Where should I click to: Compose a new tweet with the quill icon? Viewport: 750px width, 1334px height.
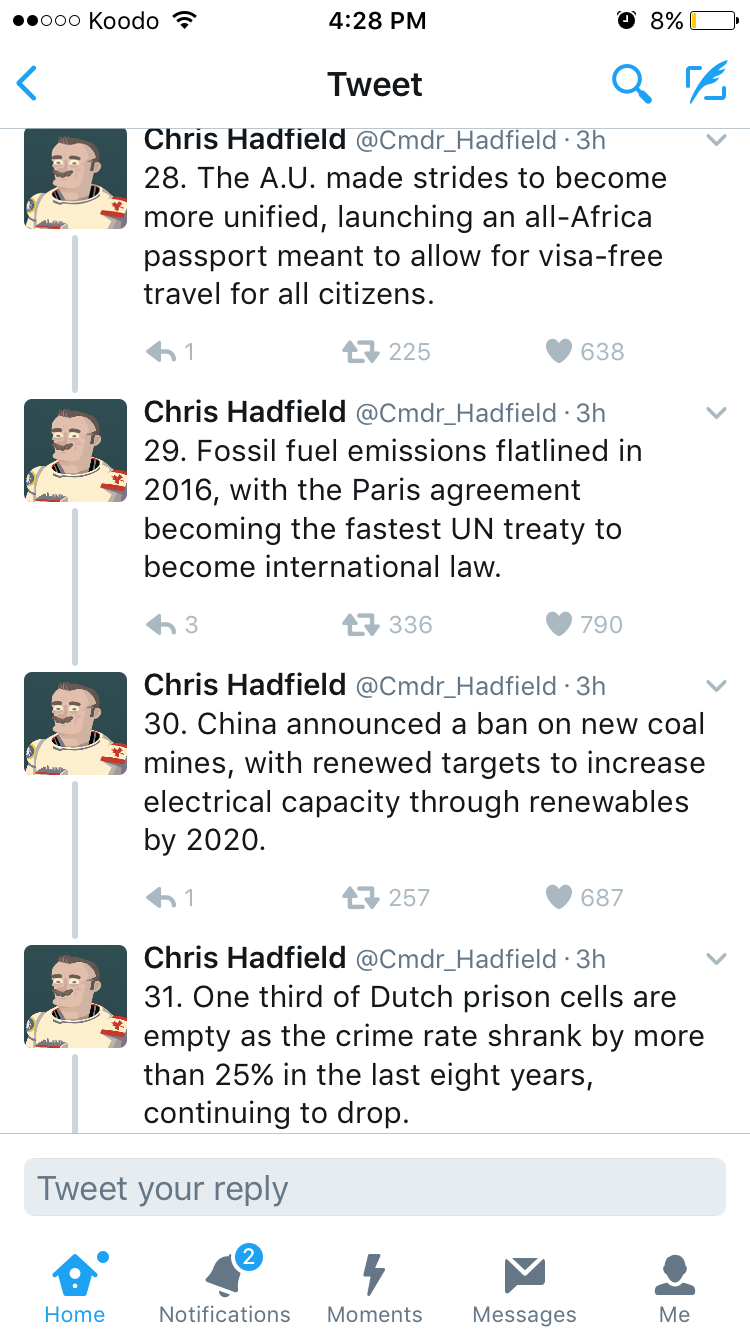tap(705, 84)
